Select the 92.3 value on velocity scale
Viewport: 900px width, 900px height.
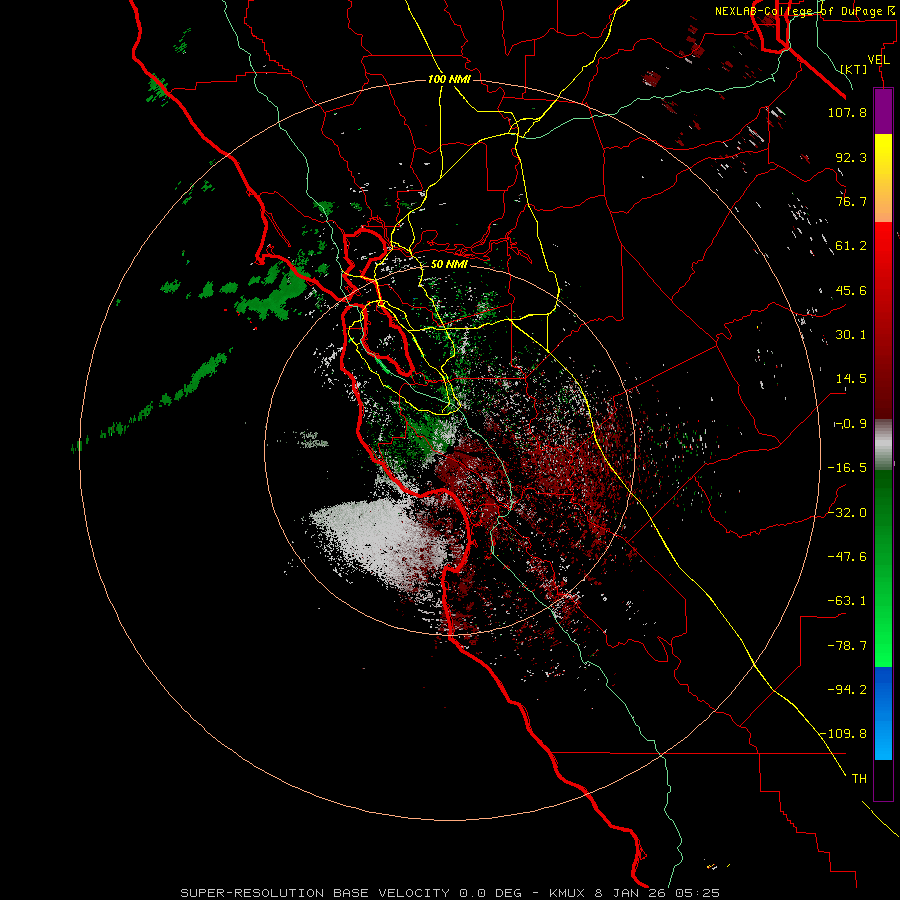point(851,157)
